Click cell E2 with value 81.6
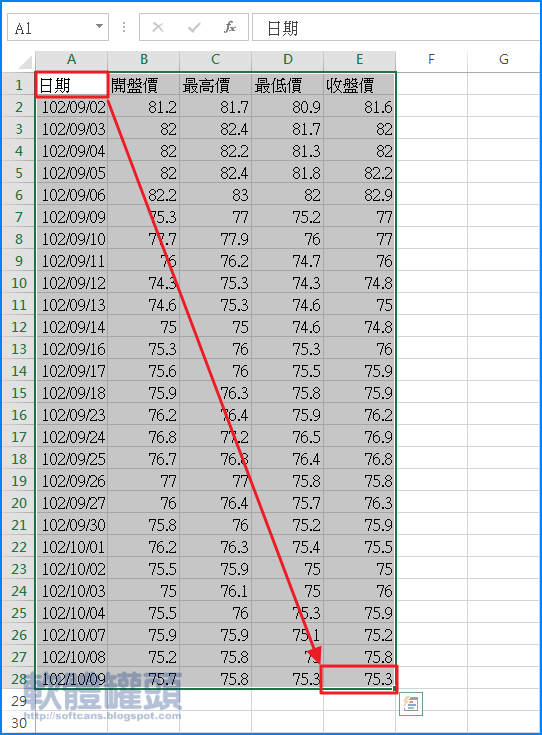This screenshot has height=735, width=542. tap(359, 107)
